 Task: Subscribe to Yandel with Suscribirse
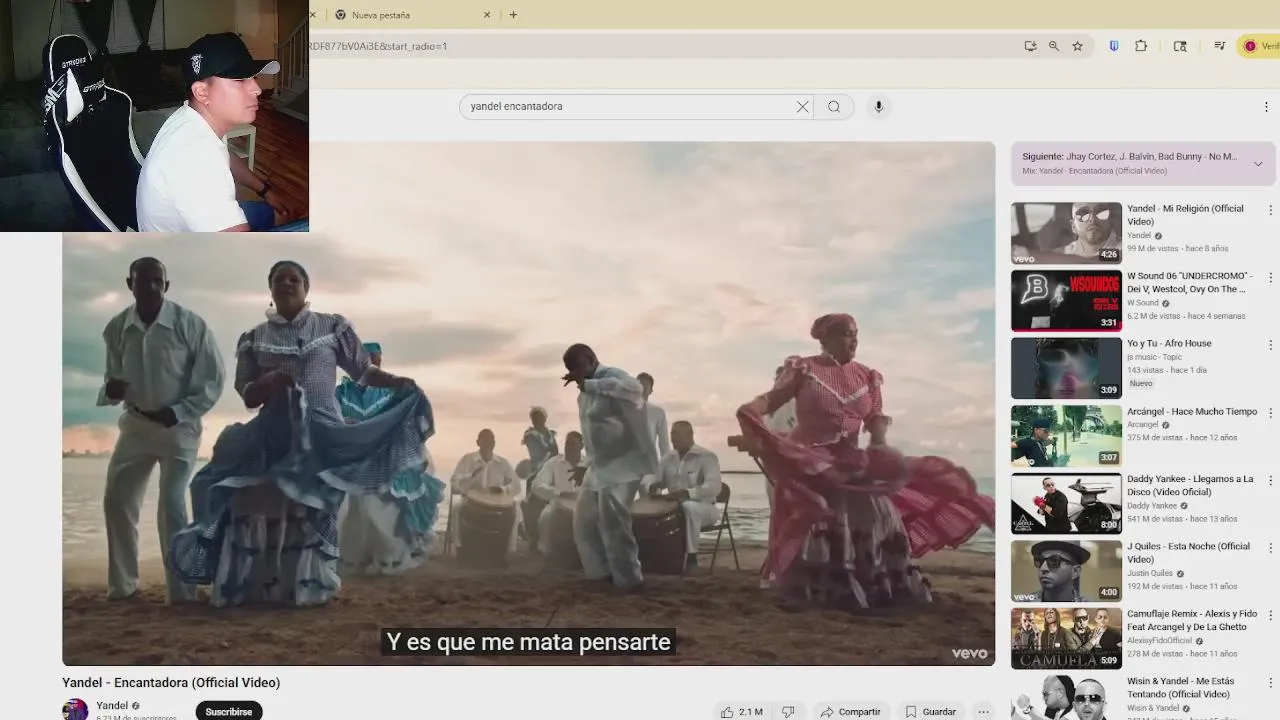[229, 712]
